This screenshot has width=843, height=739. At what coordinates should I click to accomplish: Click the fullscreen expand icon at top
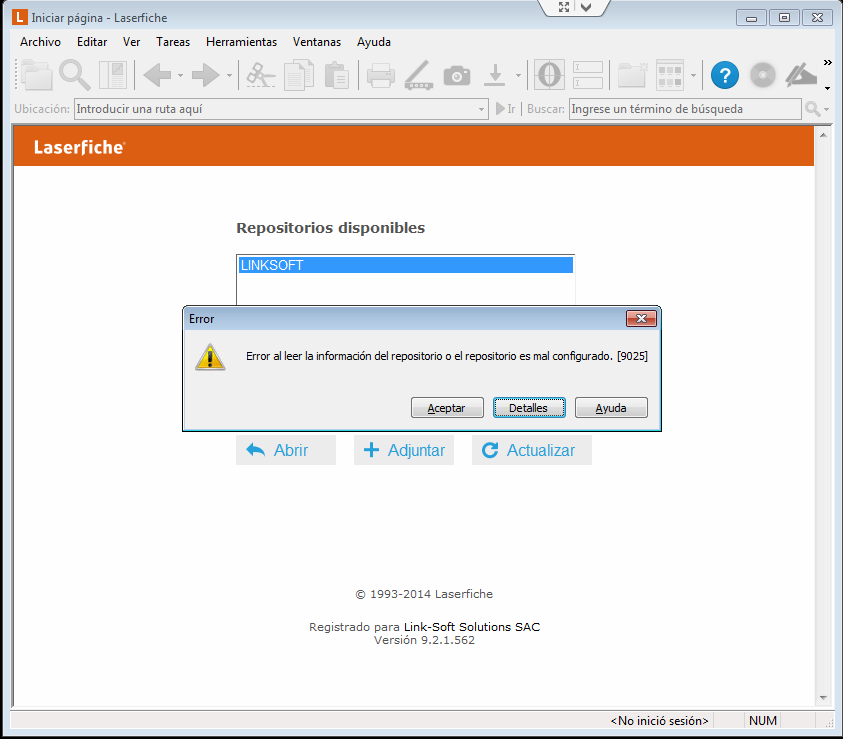[x=563, y=7]
